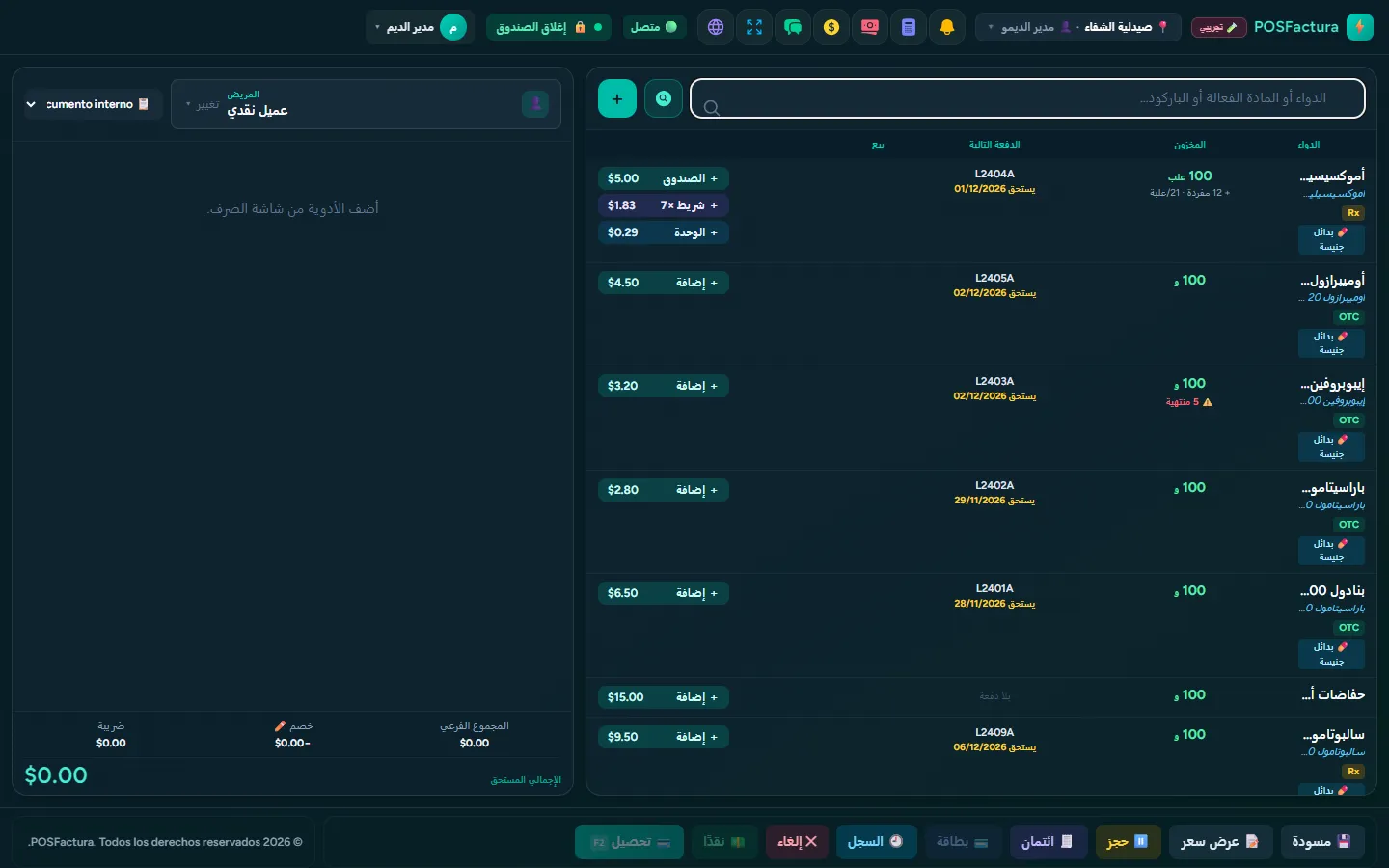Click the user avatar circle مـ

pyautogui.click(x=453, y=27)
